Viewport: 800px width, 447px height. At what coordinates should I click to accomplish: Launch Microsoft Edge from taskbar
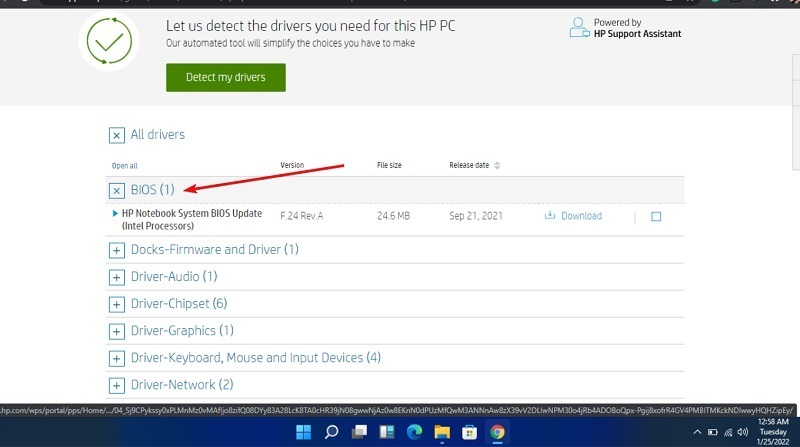point(414,432)
